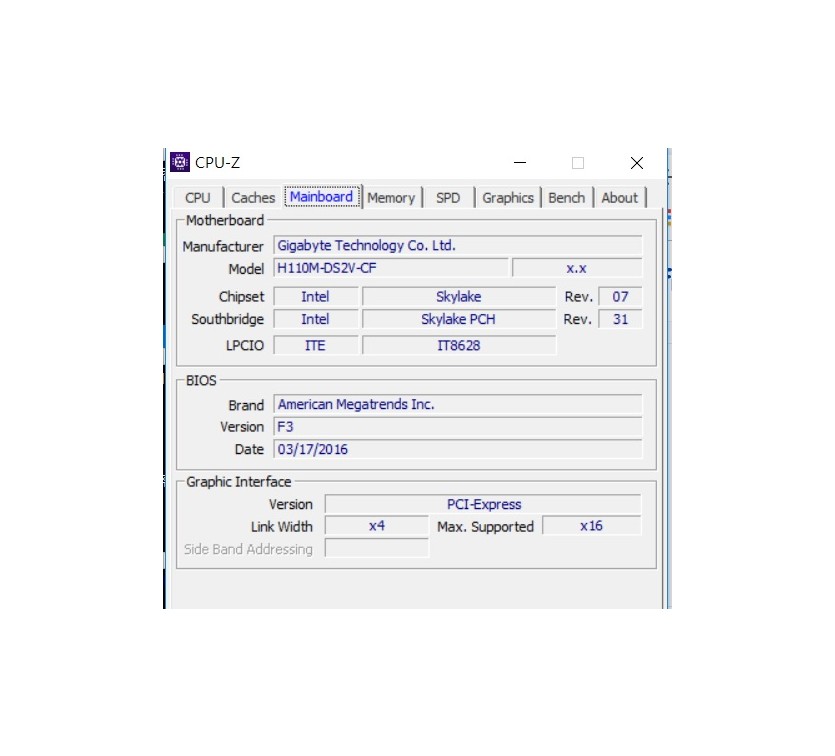Switch to the CPU tab
This screenshot has width=835, height=756.
point(198,198)
